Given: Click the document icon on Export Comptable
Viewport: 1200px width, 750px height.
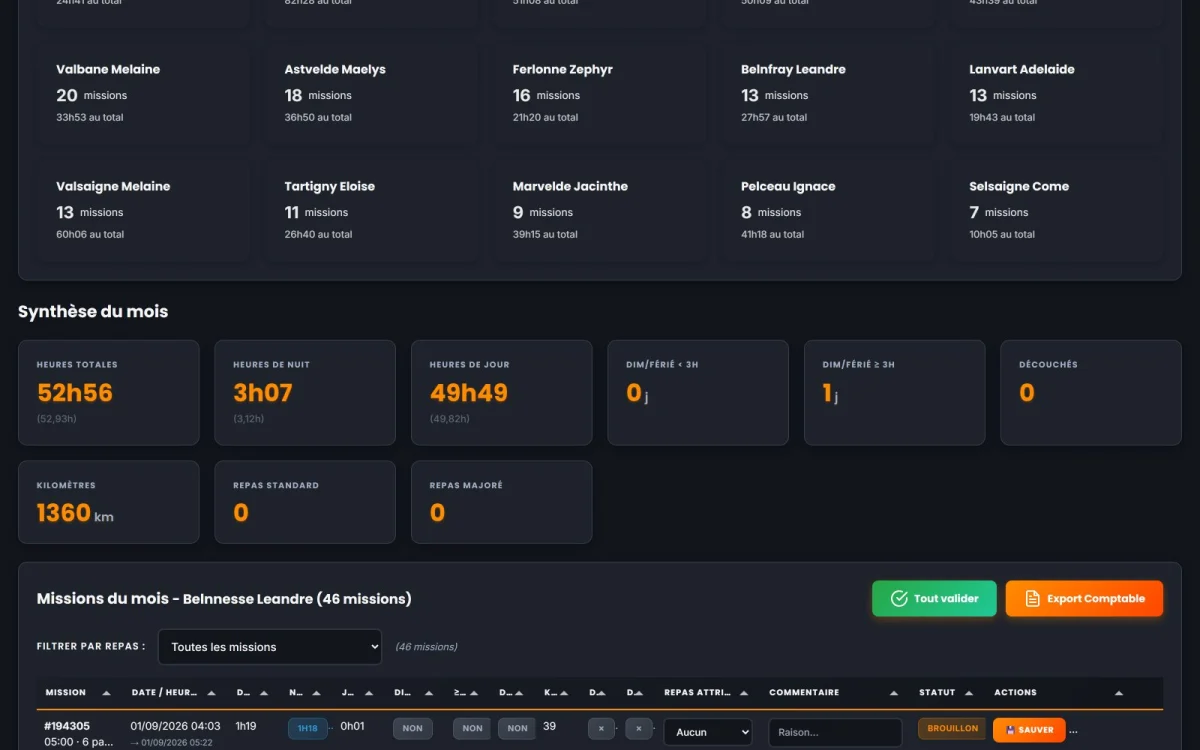Looking at the screenshot, I should (x=1033, y=598).
